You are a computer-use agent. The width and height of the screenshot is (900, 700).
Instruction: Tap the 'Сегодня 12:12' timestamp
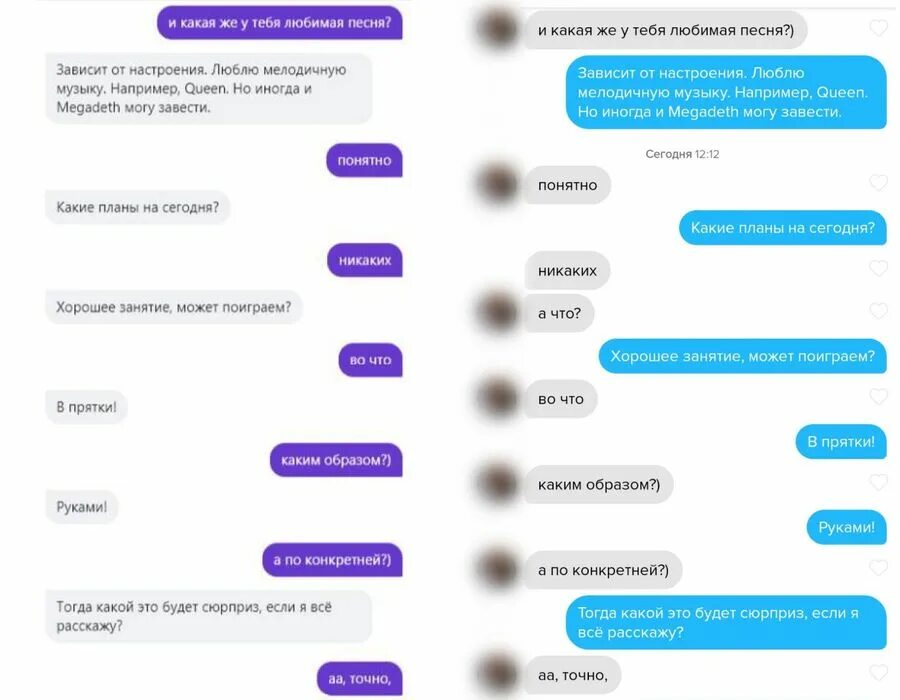(682, 154)
